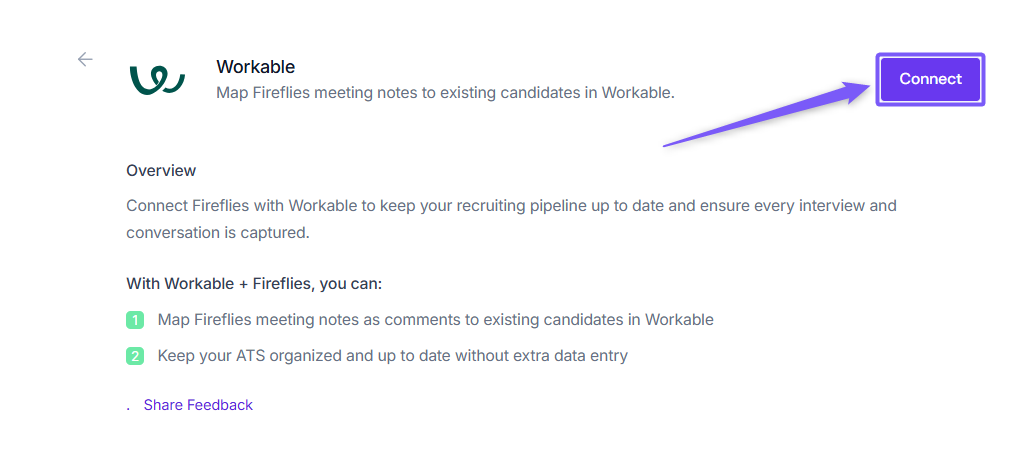
Task: Click the green number 2 badge
Action: (135, 355)
